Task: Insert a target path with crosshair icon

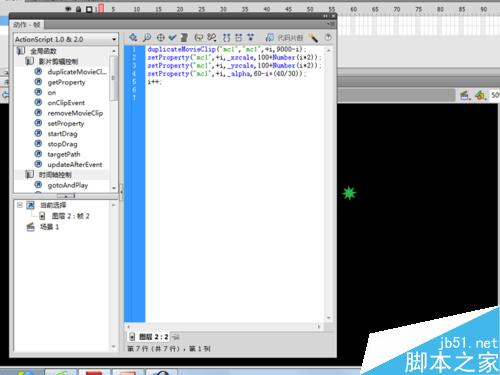Action: pos(161,38)
